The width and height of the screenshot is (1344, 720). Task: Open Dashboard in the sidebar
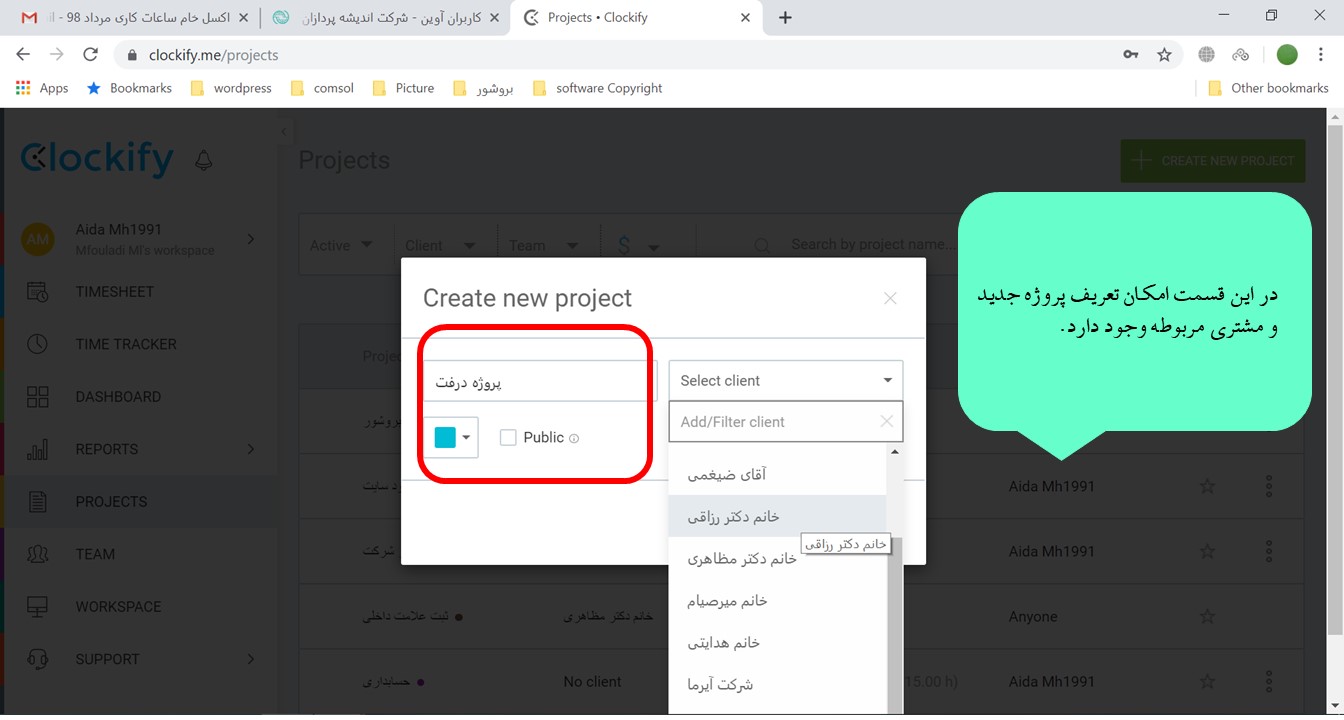coord(118,397)
